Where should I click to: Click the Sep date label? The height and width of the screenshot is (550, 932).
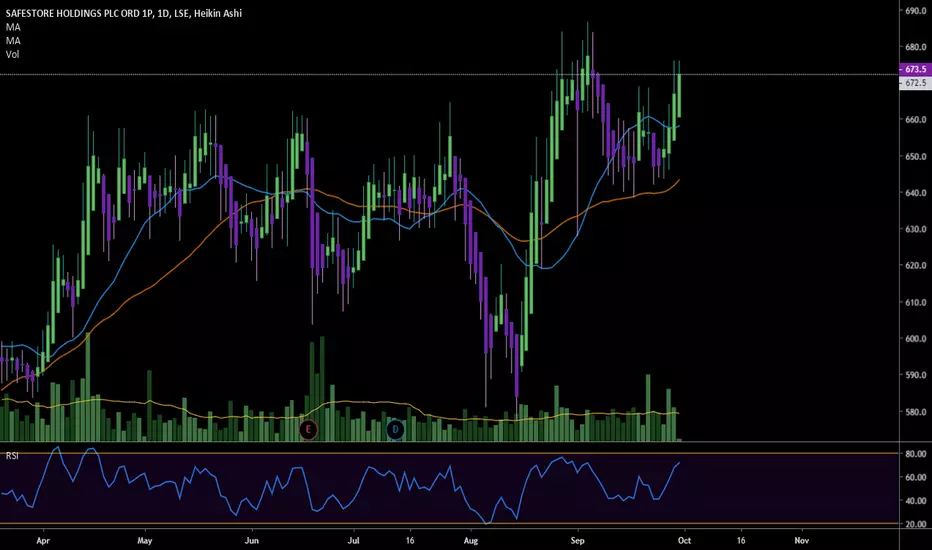coord(577,540)
